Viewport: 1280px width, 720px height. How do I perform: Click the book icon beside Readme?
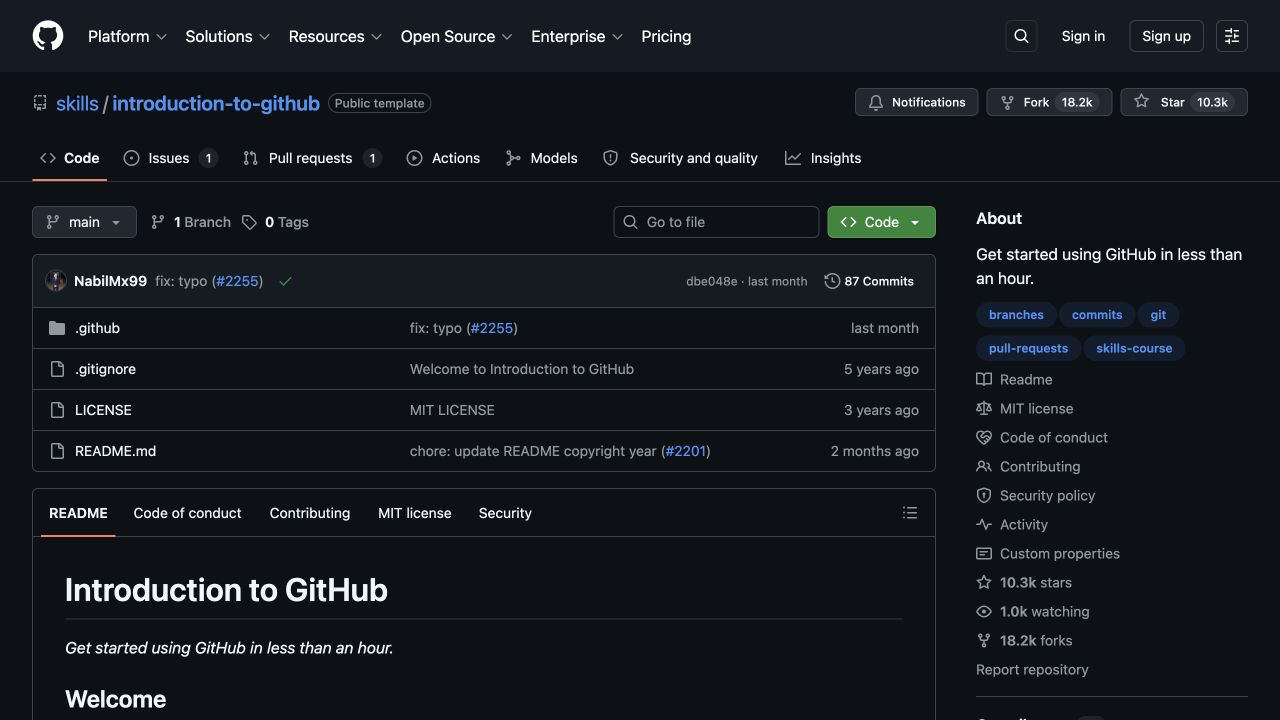coord(984,380)
